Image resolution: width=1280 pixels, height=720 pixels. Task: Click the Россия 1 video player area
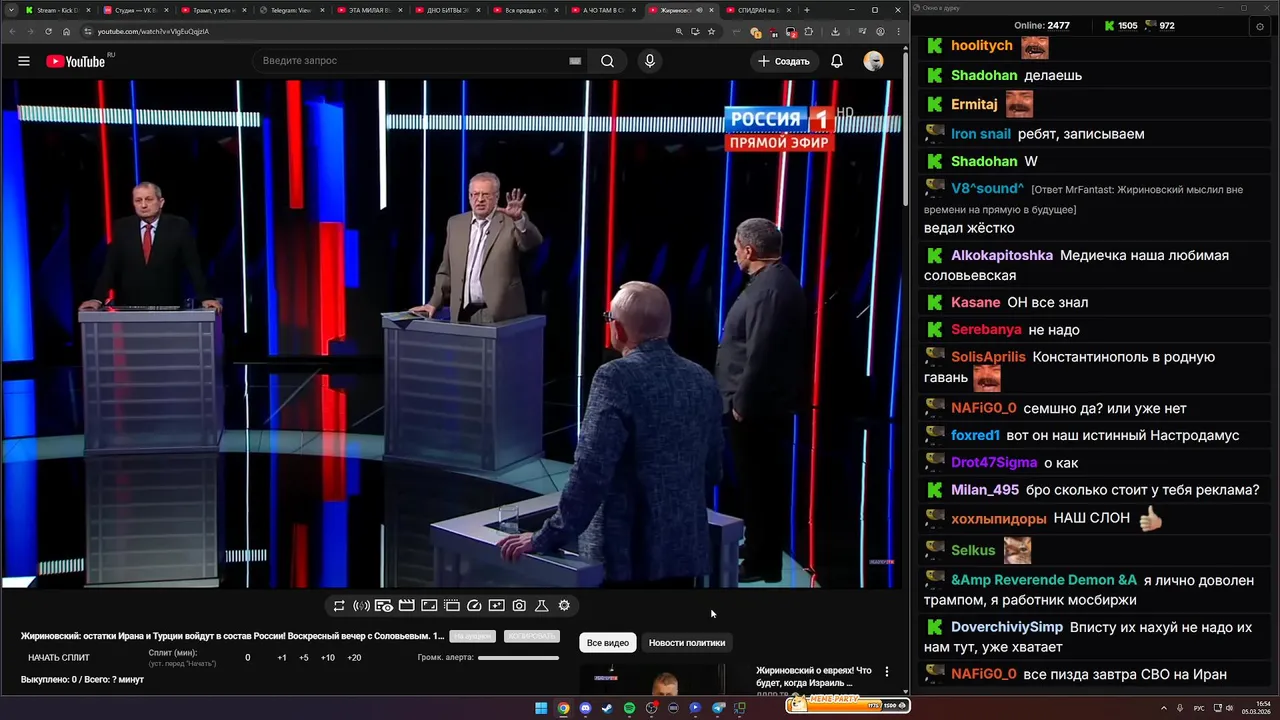coord(451,334)
